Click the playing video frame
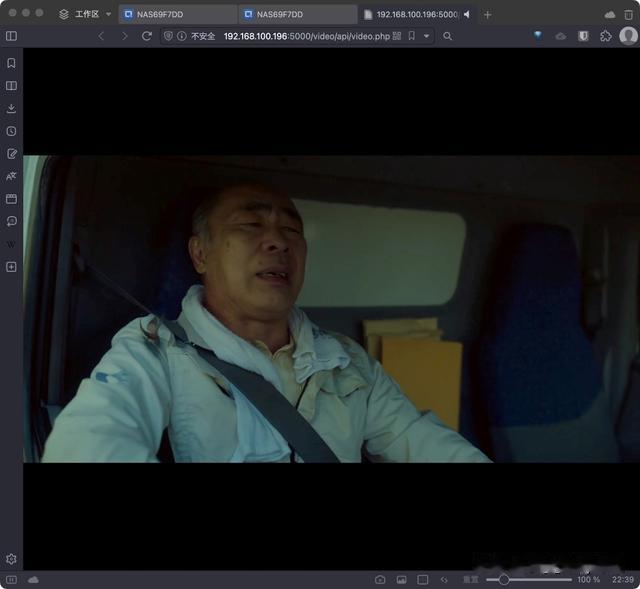 (x=331, y=309)
